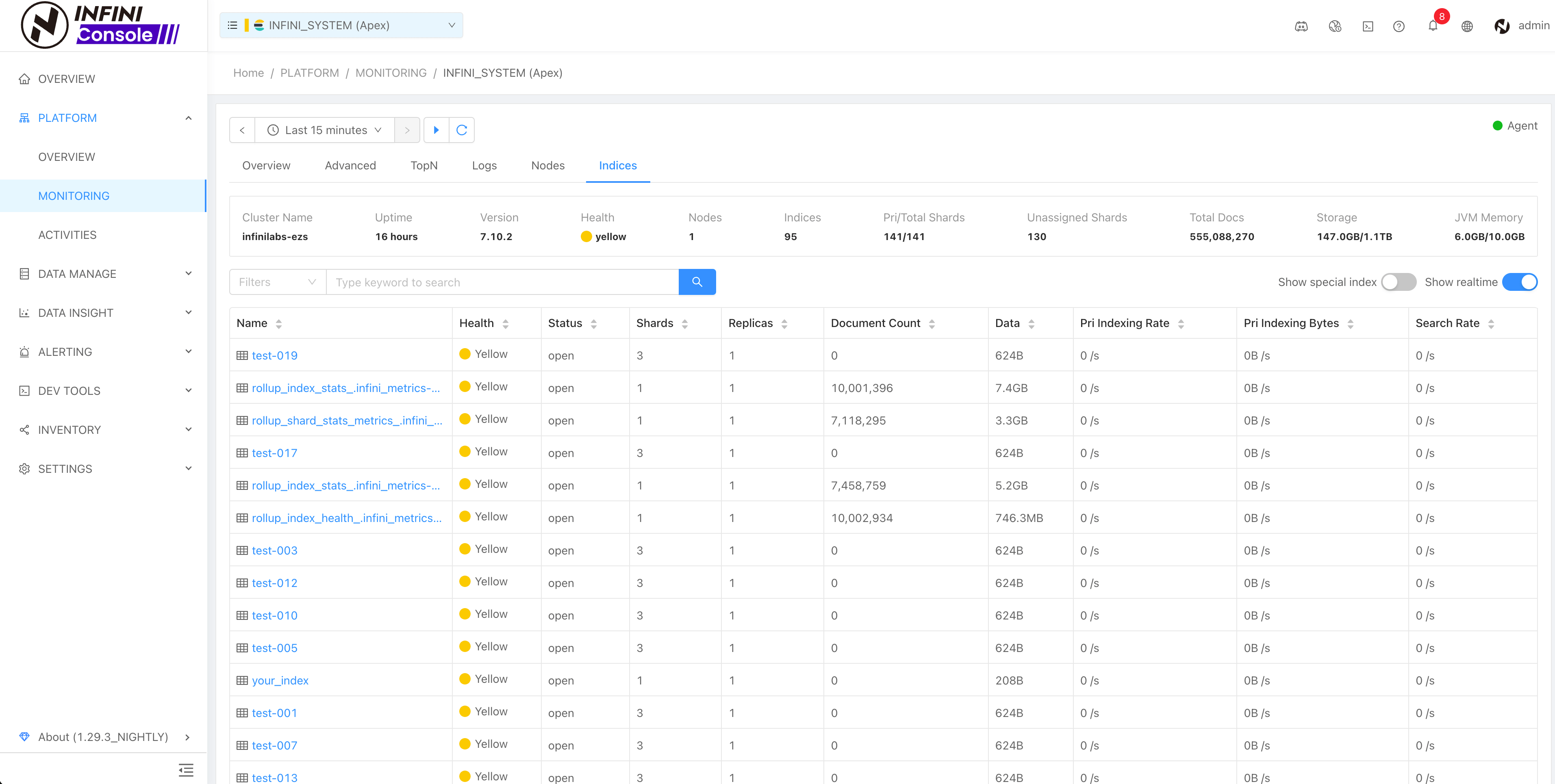Click the language globe icon
Viewport: 1555px width, 784px height.
pyautogui.click(x=1467, y=26)
